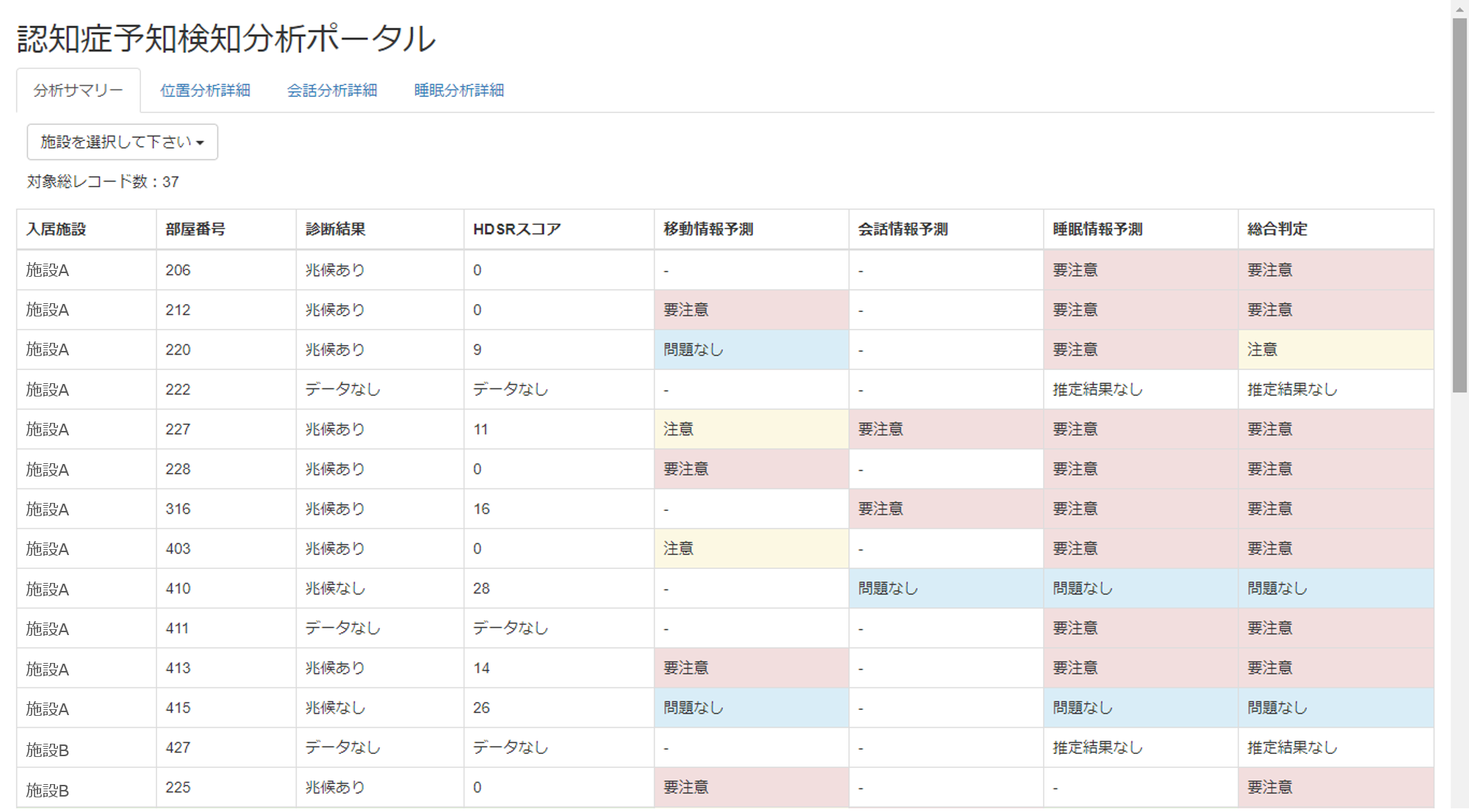1469x812 pixels.
Task: Click the 施設B room 427 facility cell
Action: pos(47,749)
